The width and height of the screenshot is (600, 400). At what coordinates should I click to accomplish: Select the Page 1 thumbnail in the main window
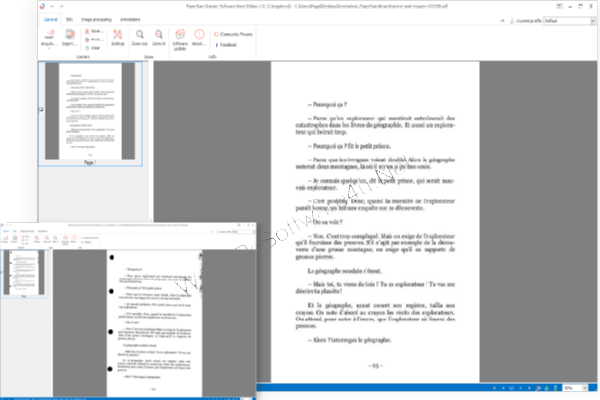(90, 113)
